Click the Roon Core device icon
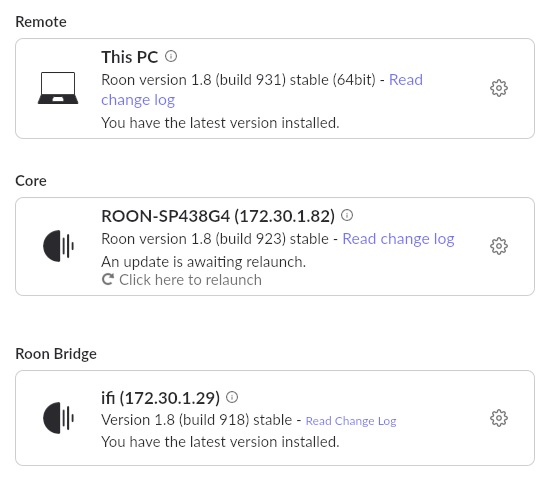Image resolution: width=557 pixels, height=492 pixels. coord(58,246)
